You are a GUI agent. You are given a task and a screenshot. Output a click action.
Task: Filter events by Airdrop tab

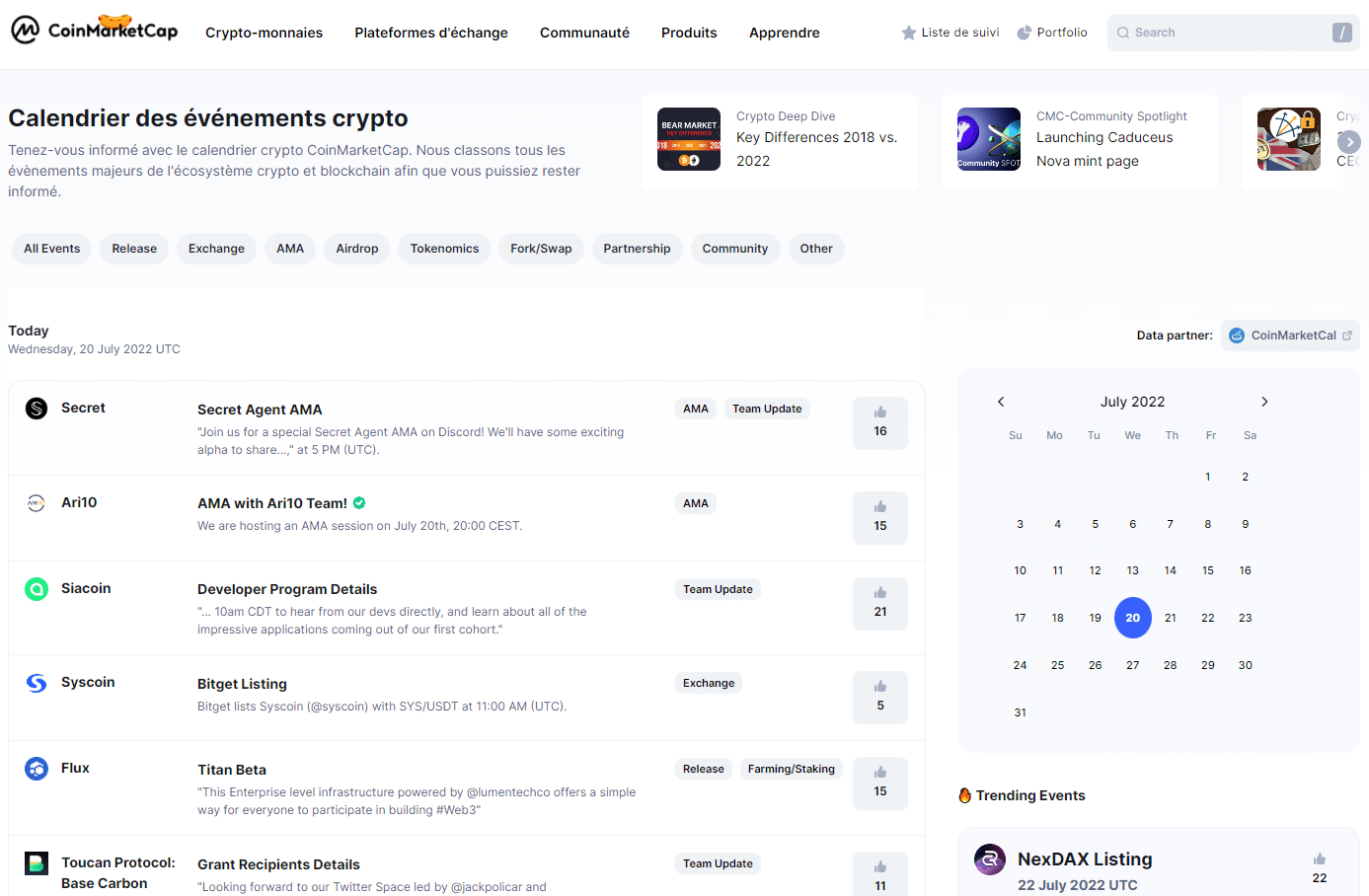(356, 249)
